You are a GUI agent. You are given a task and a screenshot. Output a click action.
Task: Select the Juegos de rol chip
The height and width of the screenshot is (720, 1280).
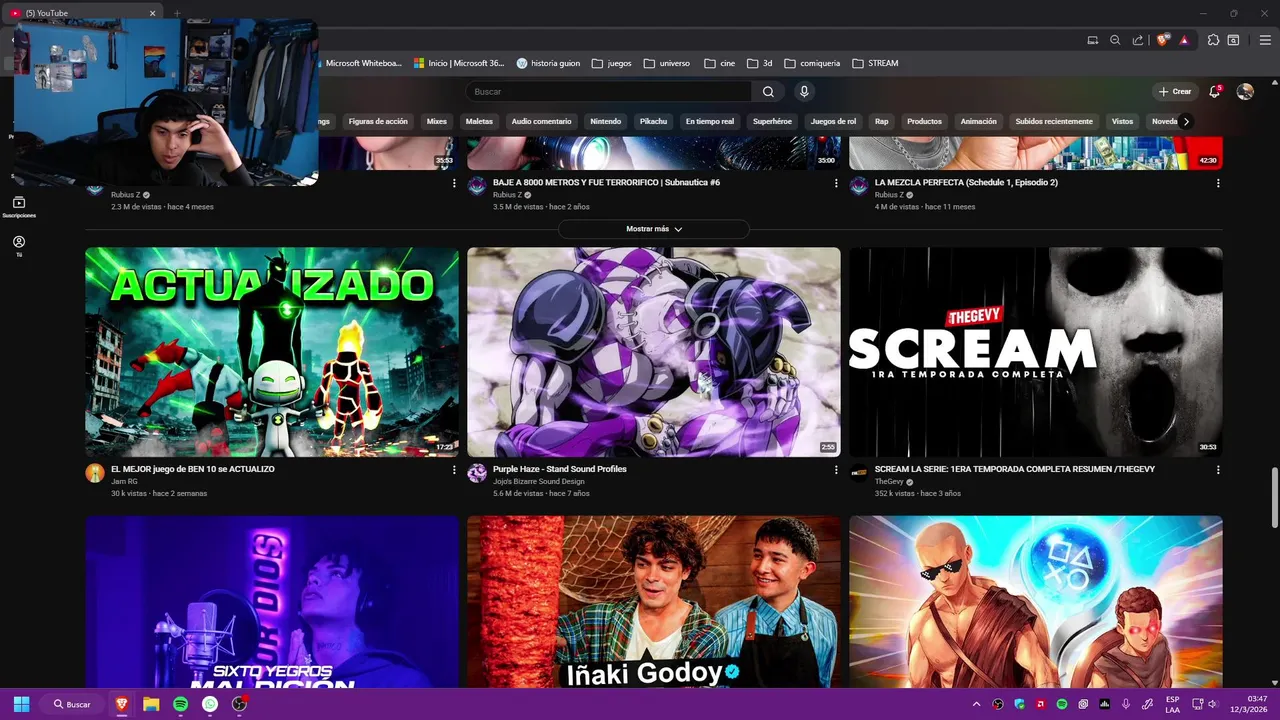(833, 121)
